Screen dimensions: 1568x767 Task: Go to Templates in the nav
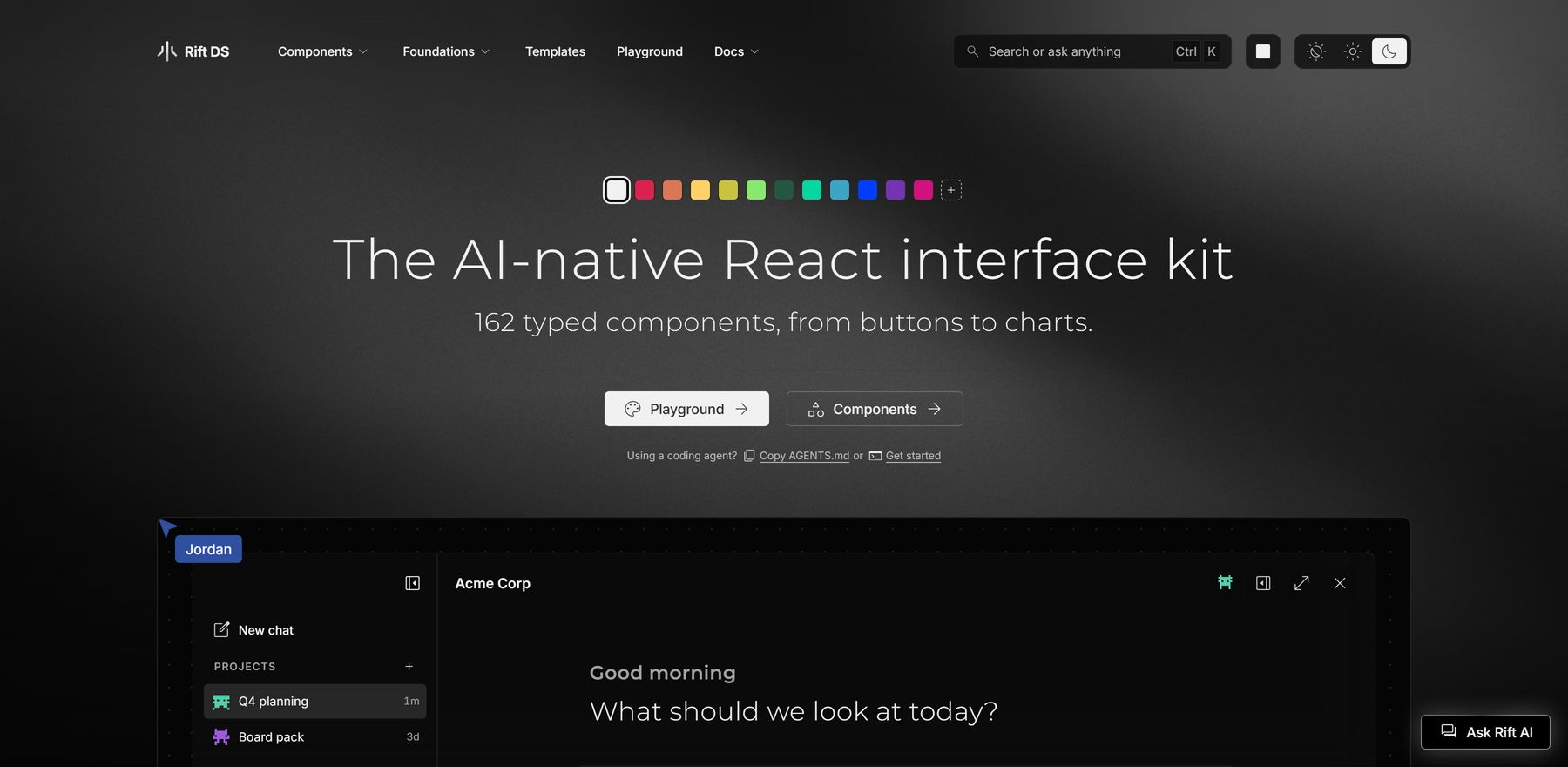[x=555, y=51]
